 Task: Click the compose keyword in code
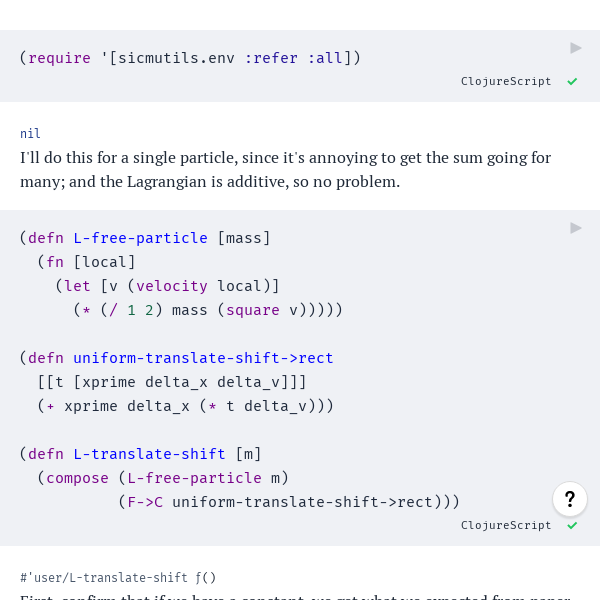[77, 478]
